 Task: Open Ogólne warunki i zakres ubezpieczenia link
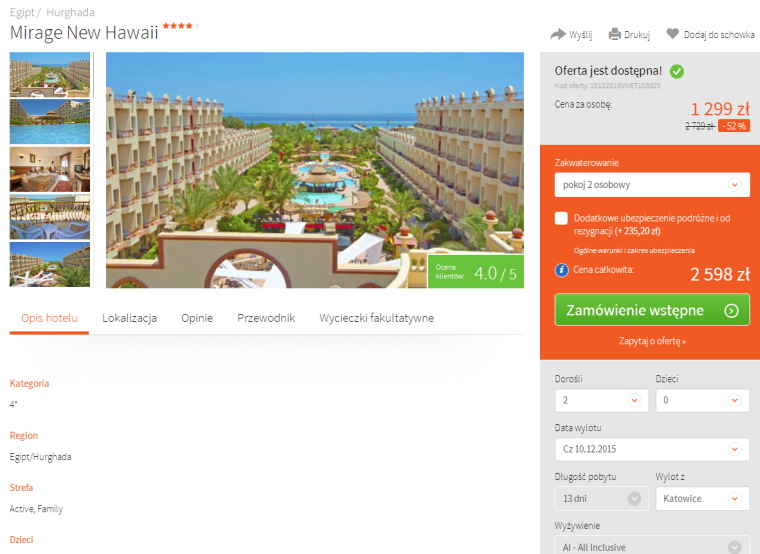[634, 251]
